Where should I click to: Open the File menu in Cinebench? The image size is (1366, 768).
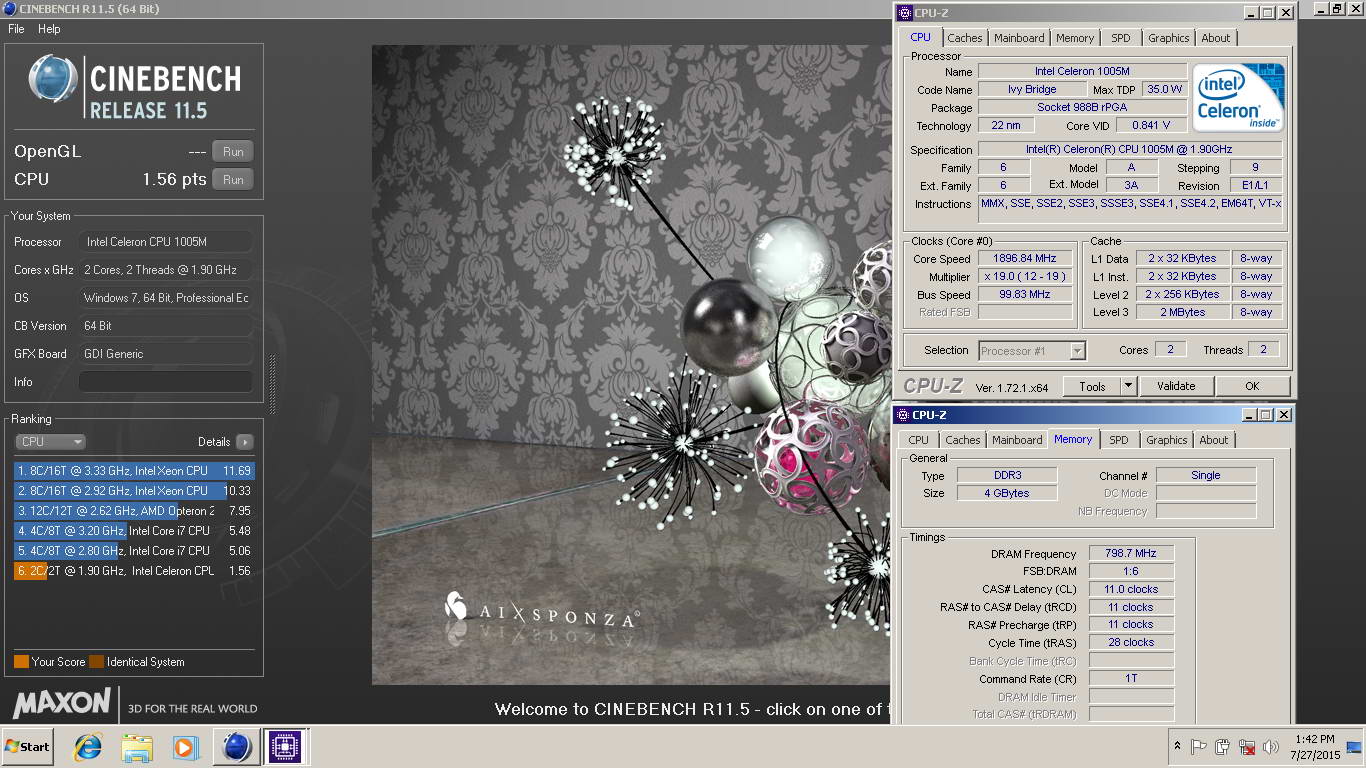coord(16,29)
